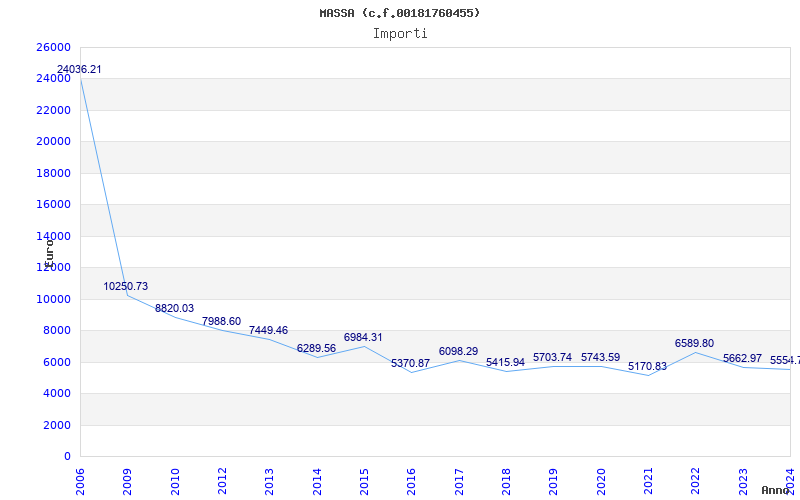Click the Importi subtitle

click(400, 34)
